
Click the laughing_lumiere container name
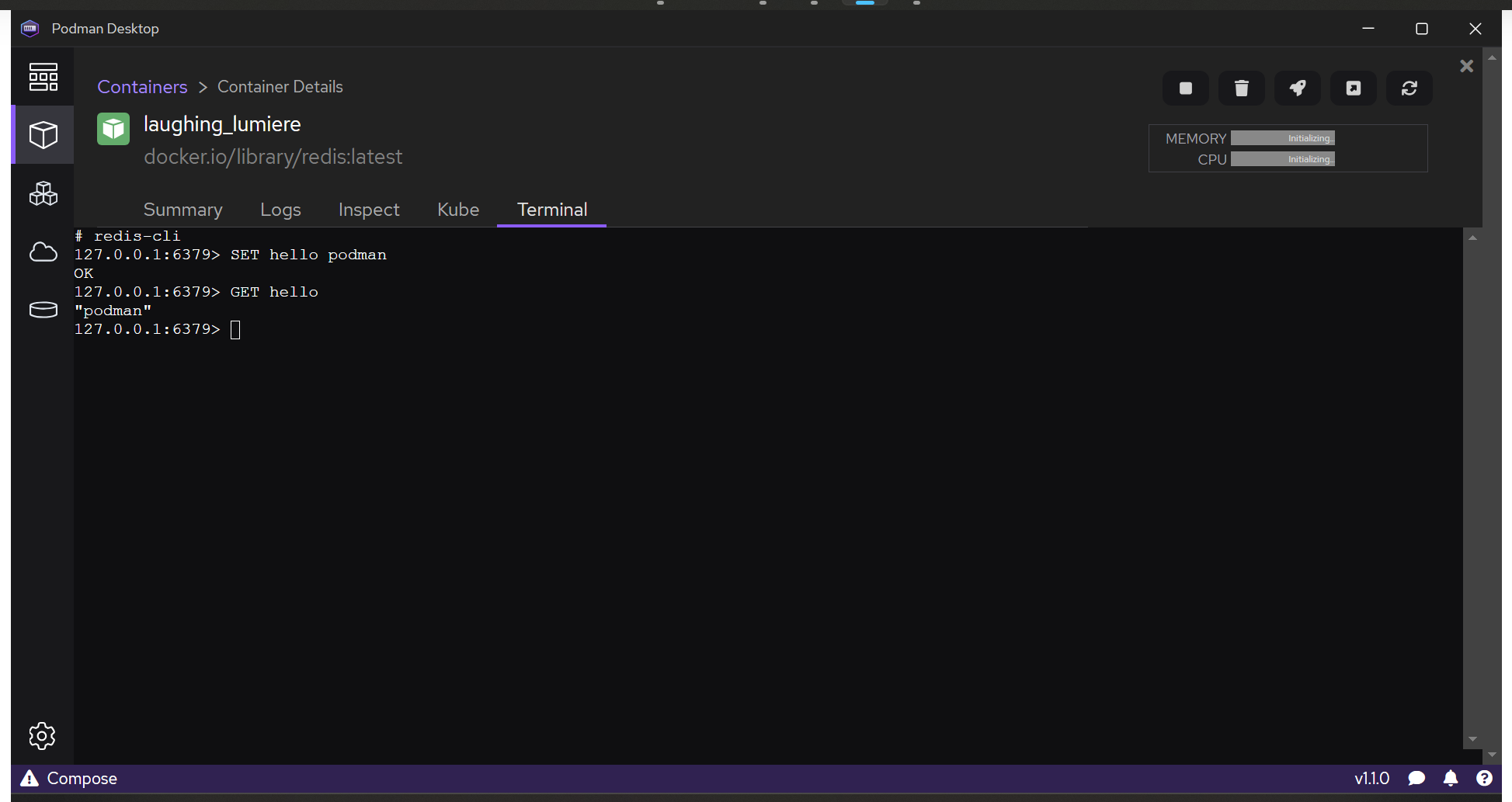tap(222, 124)
